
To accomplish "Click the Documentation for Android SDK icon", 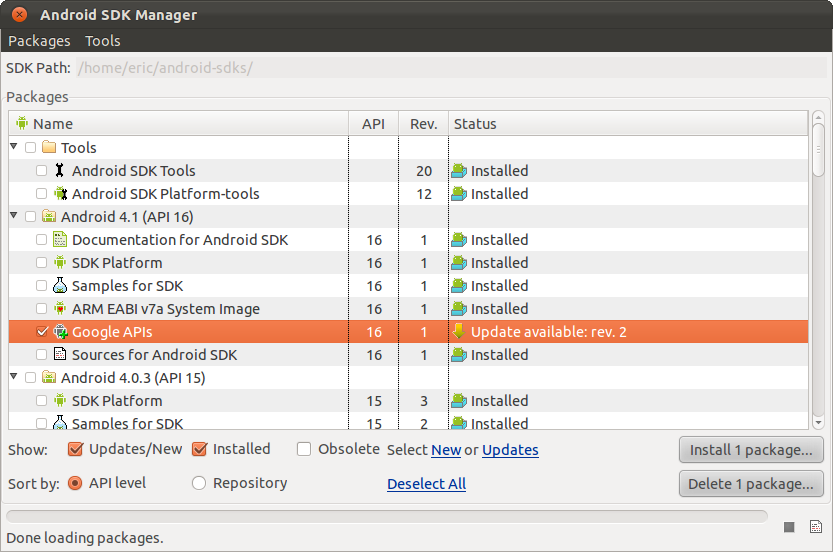I will (60, 240).
